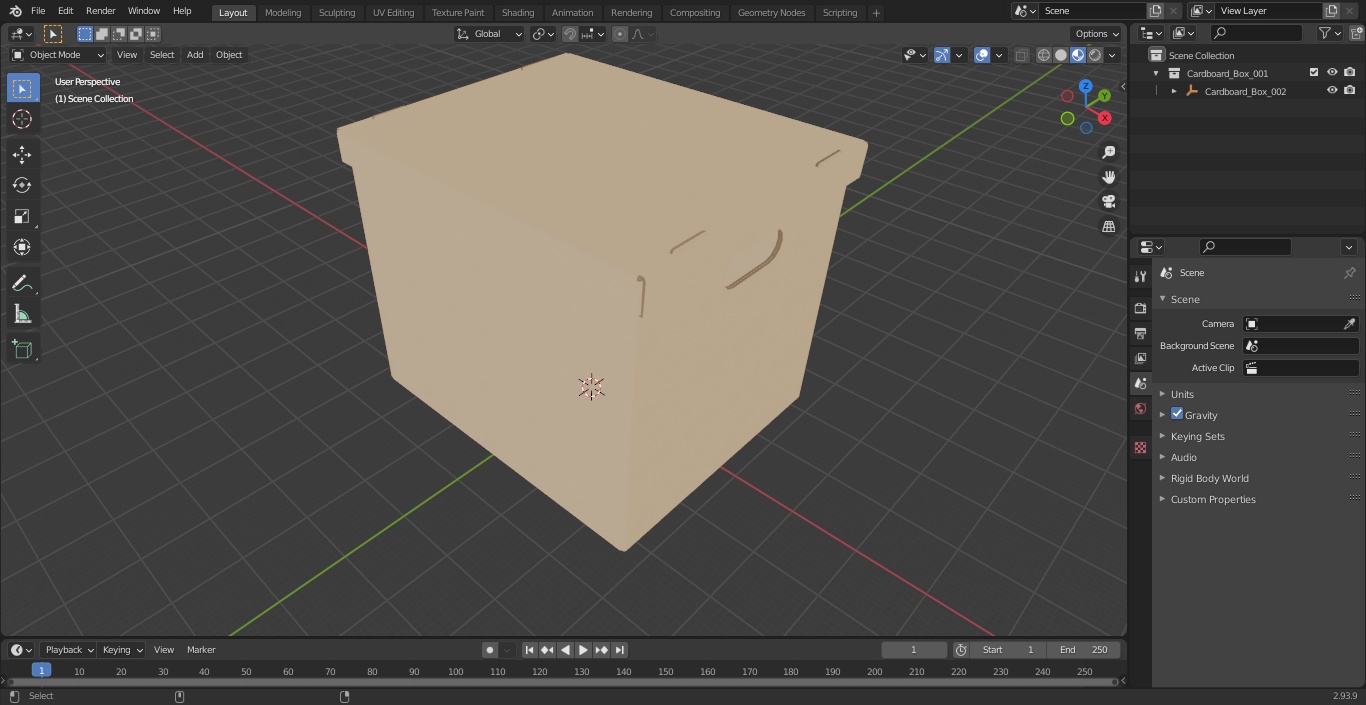Image resolution: width=1366 pixels, height=705 pixels.
Task: Select the Measure ruler tool
Action: (22, 315)
